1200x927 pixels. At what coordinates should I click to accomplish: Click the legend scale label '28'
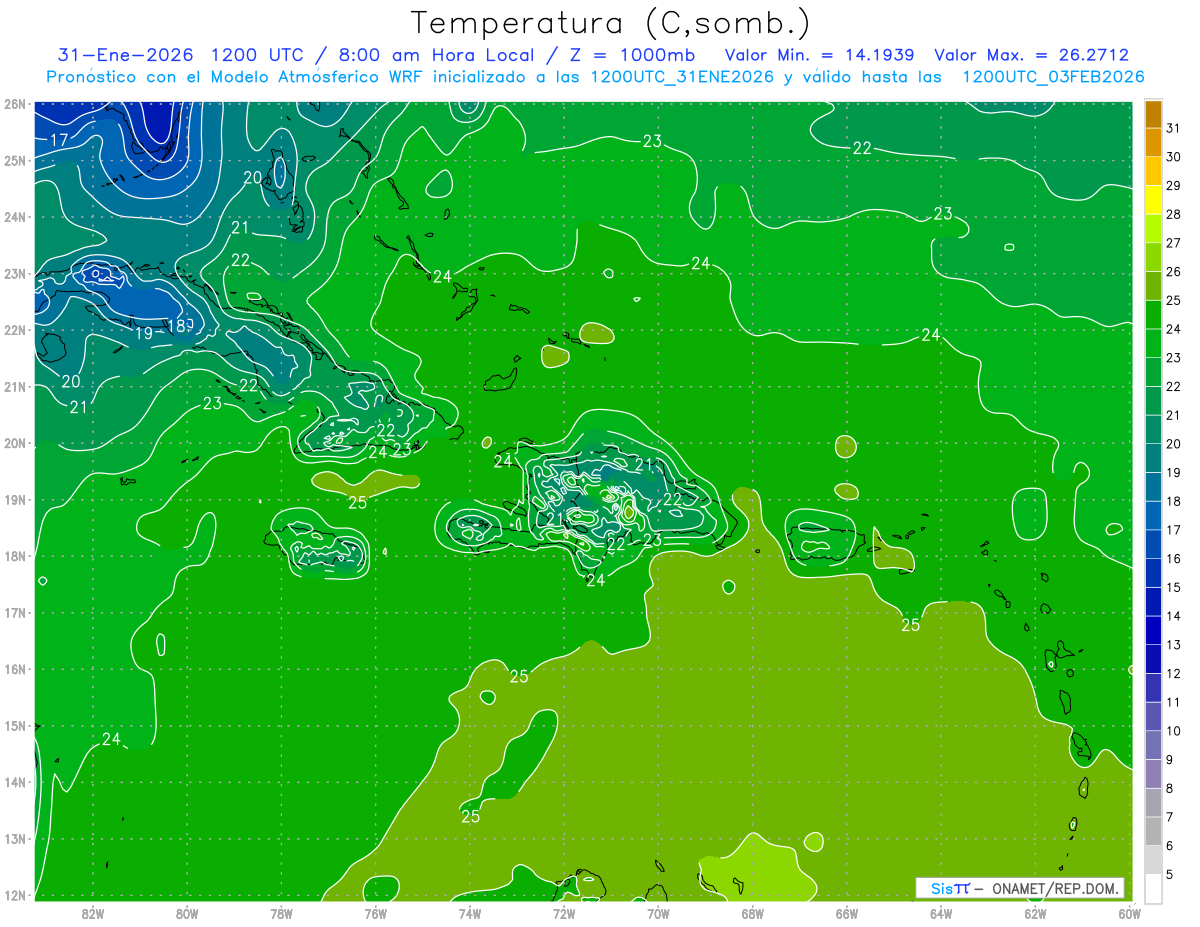click(1173, 214)
